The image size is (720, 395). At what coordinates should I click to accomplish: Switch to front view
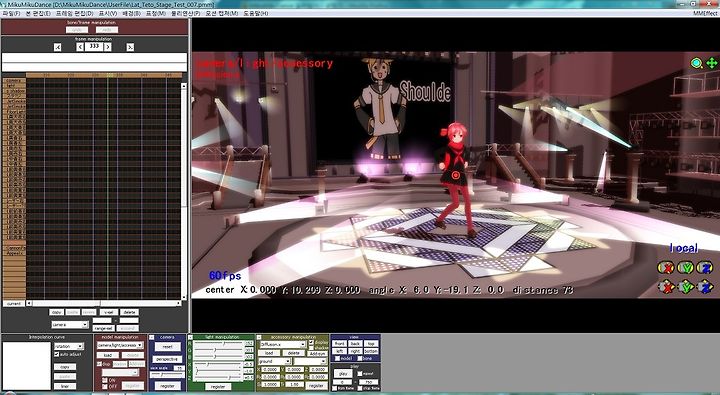coord(340,343)
